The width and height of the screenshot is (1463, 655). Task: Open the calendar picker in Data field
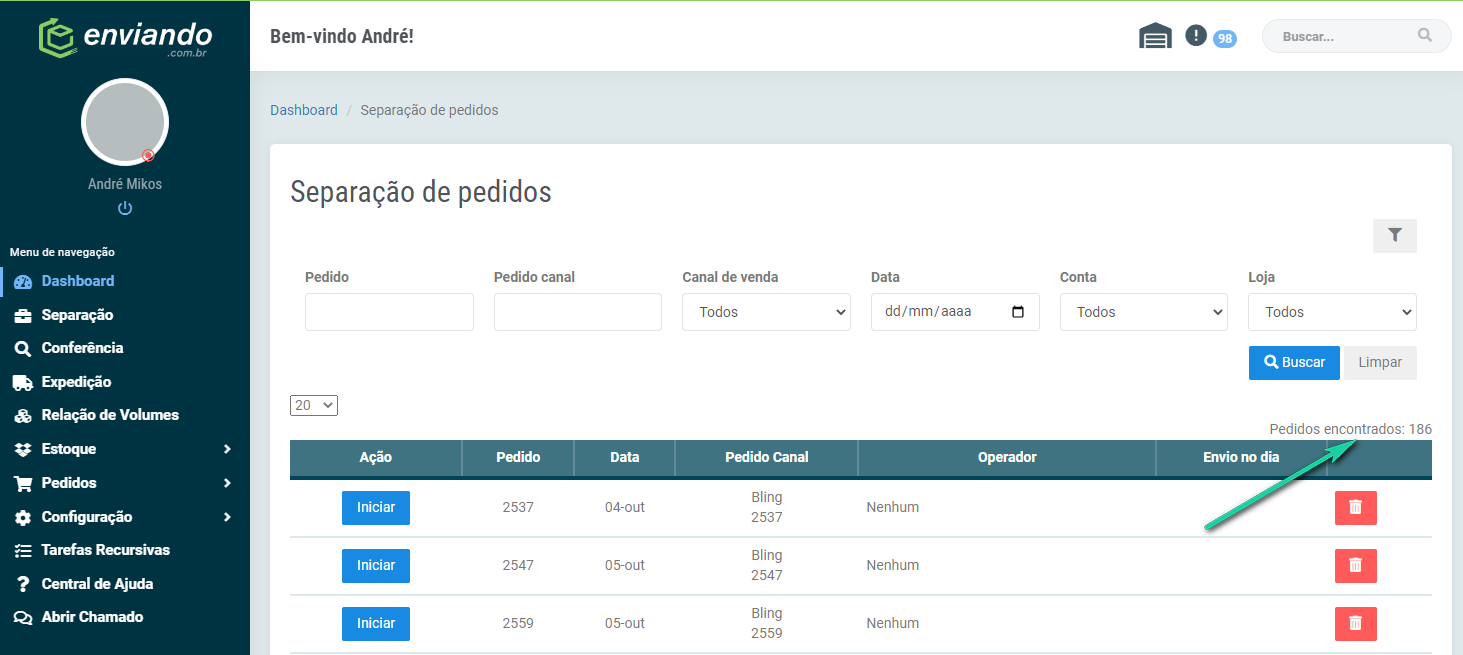point(1018,312)
